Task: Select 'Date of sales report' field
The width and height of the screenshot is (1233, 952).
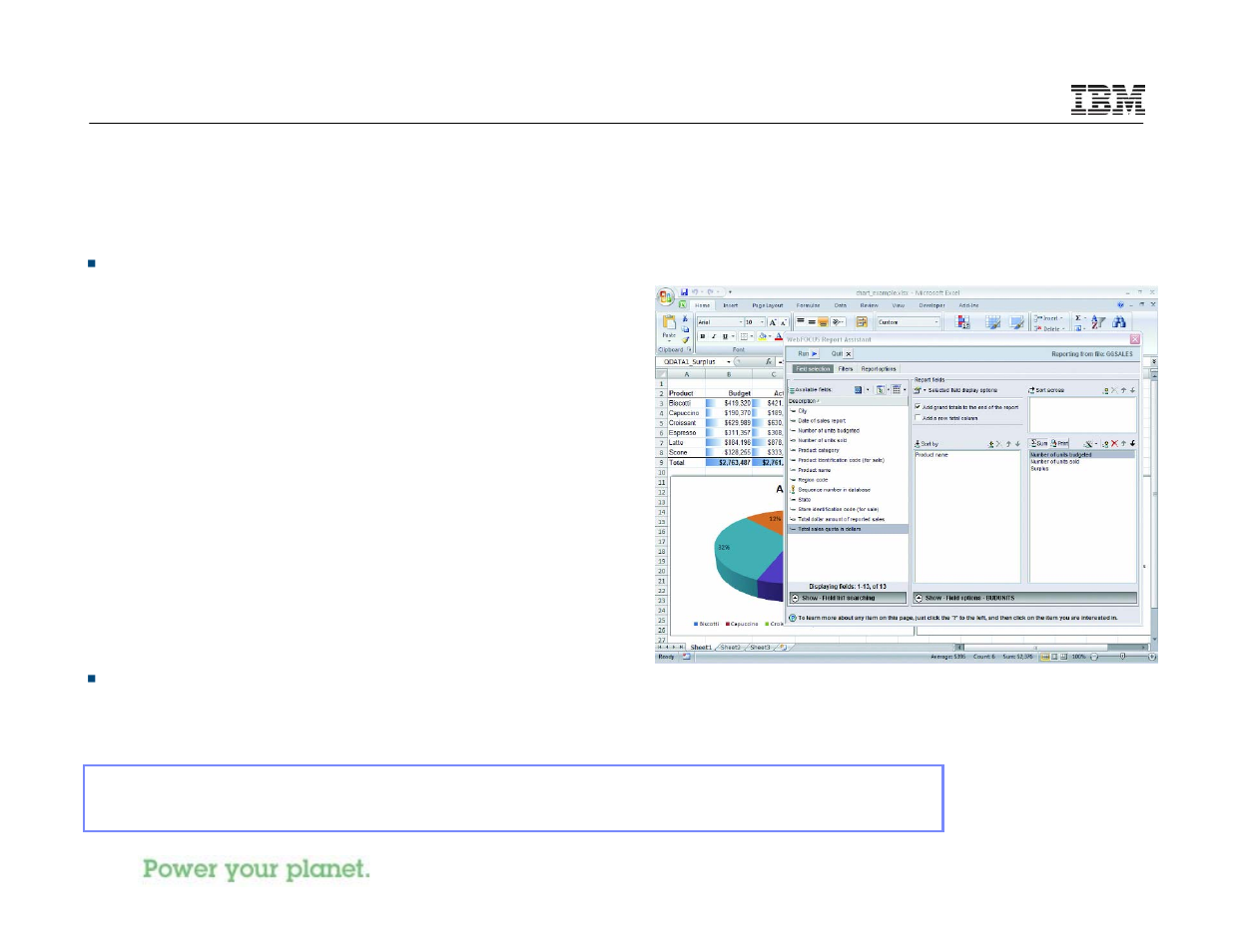Action: tap(822, 421)
